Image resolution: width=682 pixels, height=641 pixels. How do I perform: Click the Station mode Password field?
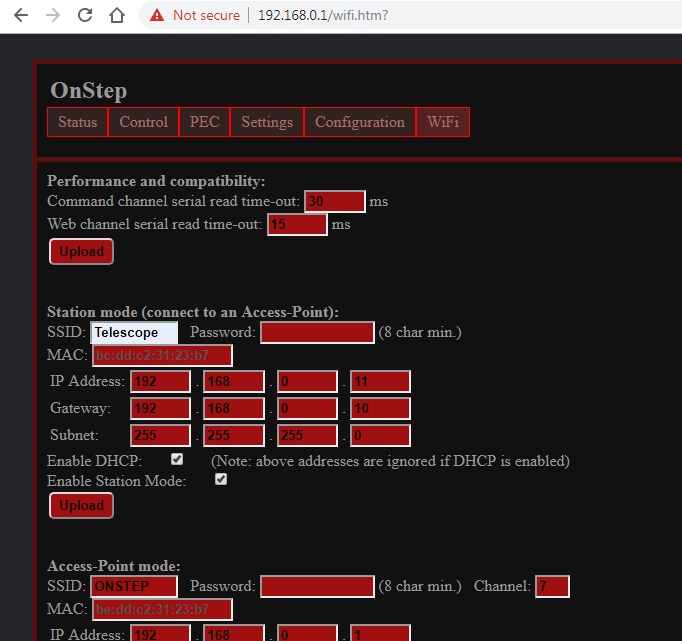click(317, 333)
